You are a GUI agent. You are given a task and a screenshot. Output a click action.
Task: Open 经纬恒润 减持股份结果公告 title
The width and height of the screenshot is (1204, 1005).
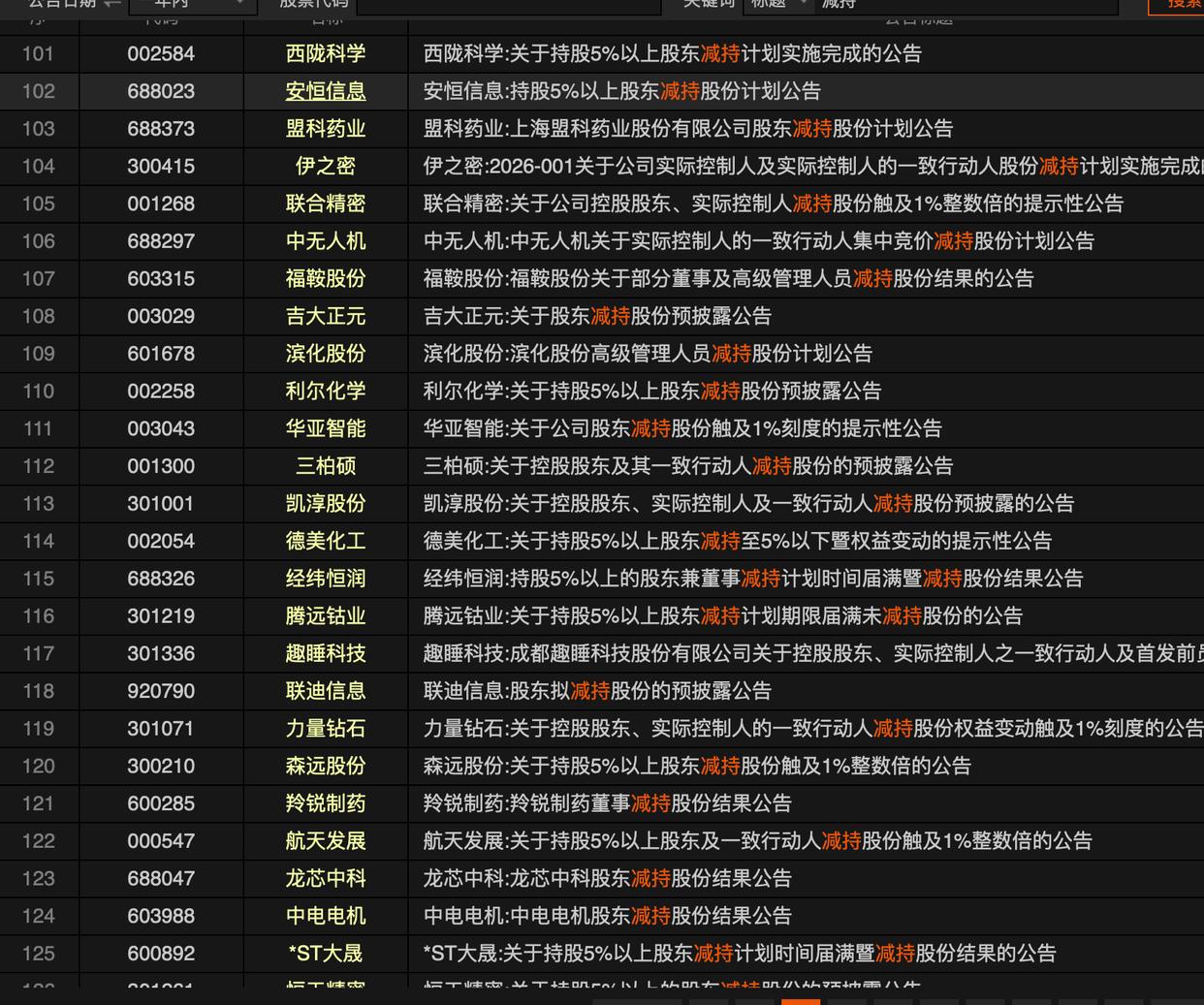point(752,579)
